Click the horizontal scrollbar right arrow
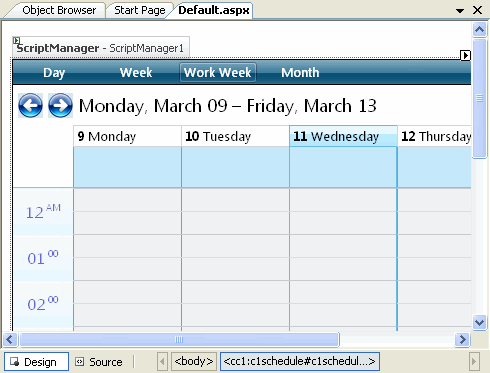The width and height of the screenshot is (490, 373). click(x=462, y=340)
